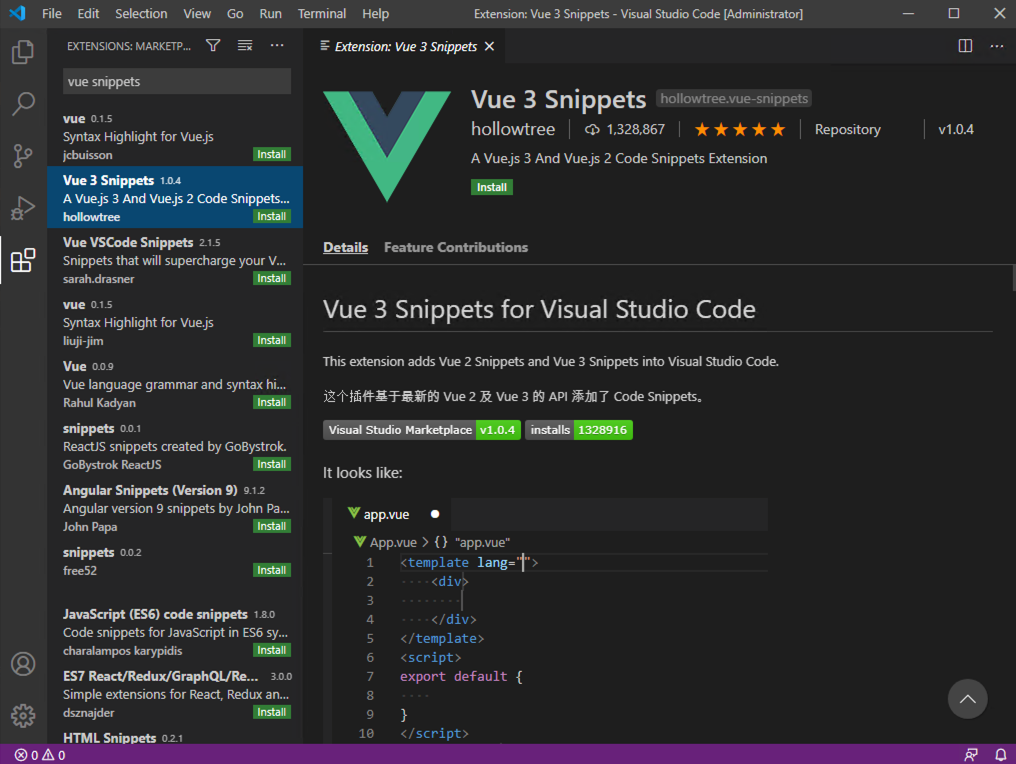Open the Terminal menu

click(322, 14)
